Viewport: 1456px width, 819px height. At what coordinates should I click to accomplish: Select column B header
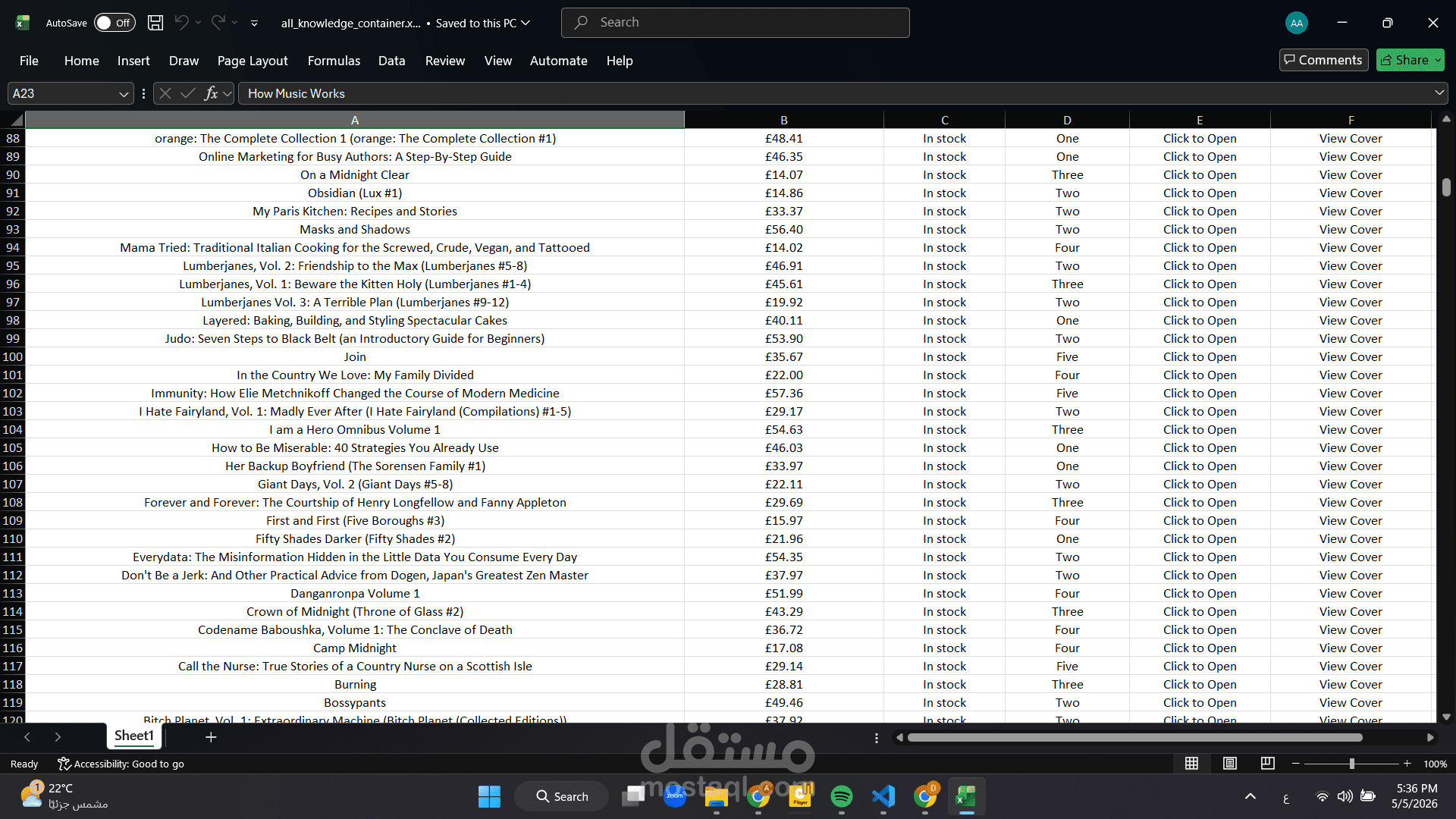784,120
